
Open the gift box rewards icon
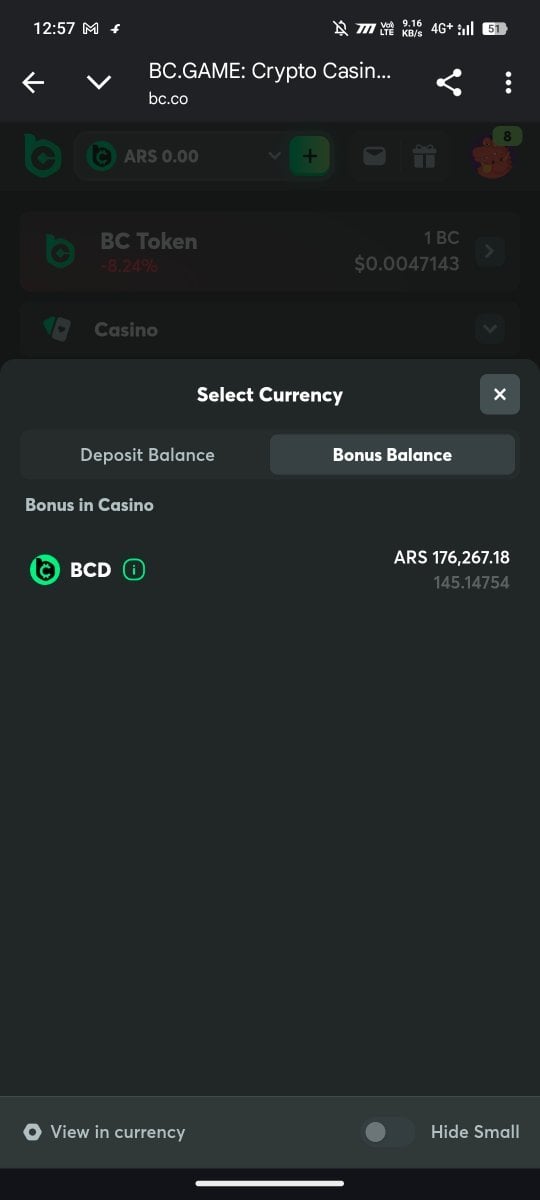(x=425, y=156)
